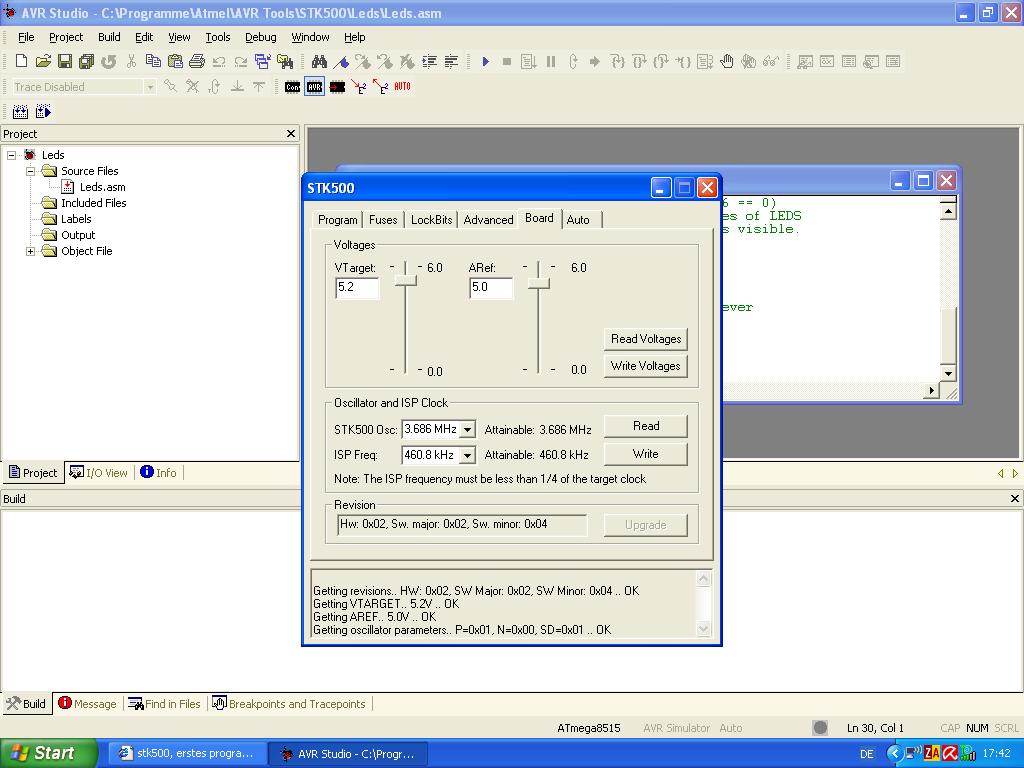Click the indent lines icon
The width and height of the screenshot is (1024, 768).
pos(429,61)
